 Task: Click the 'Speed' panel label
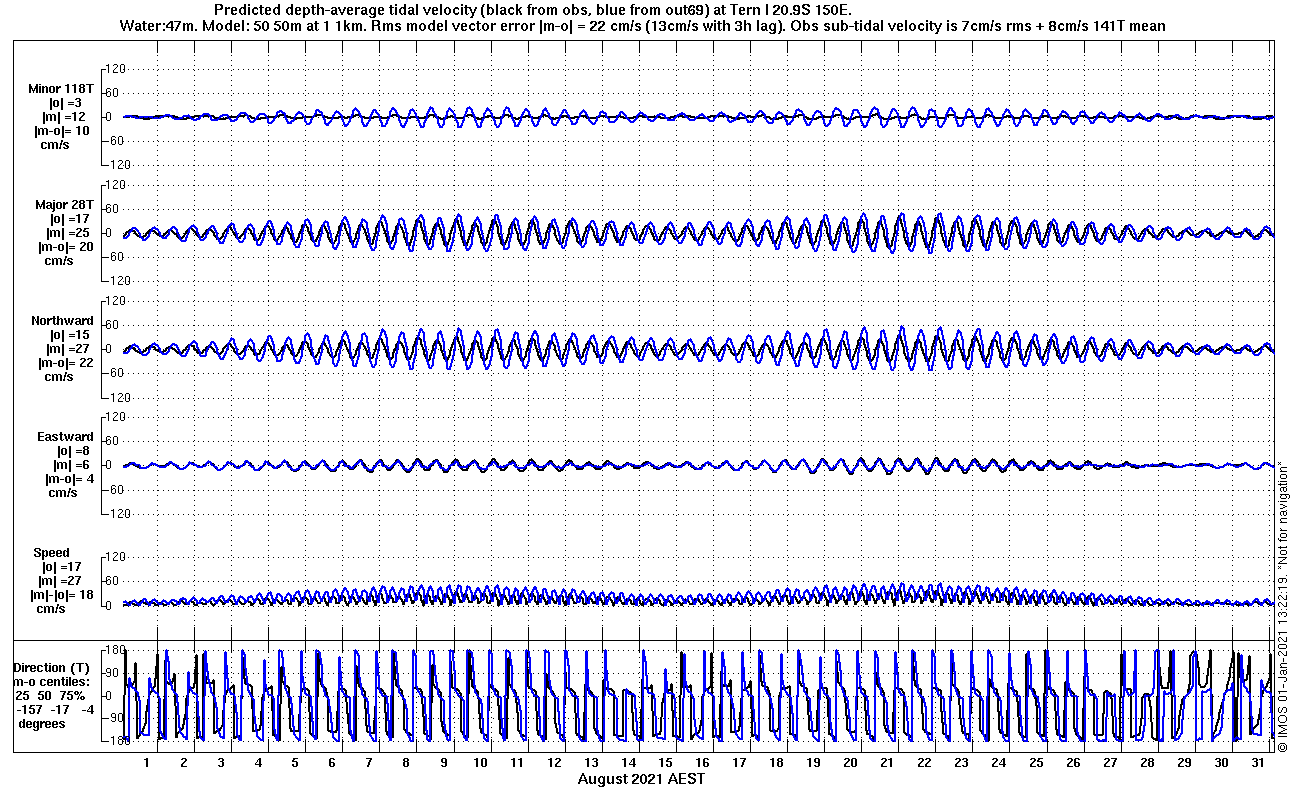pos(52,553)
